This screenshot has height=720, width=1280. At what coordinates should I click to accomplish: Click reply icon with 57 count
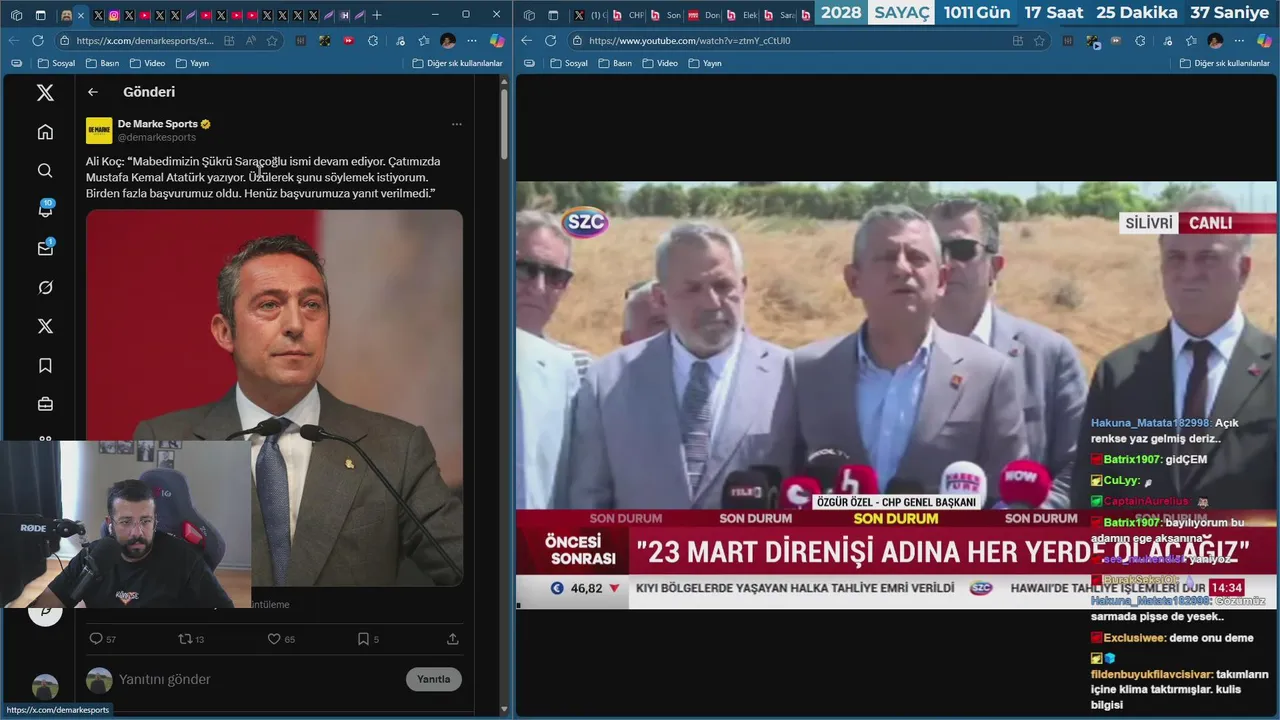coord(96,639)
